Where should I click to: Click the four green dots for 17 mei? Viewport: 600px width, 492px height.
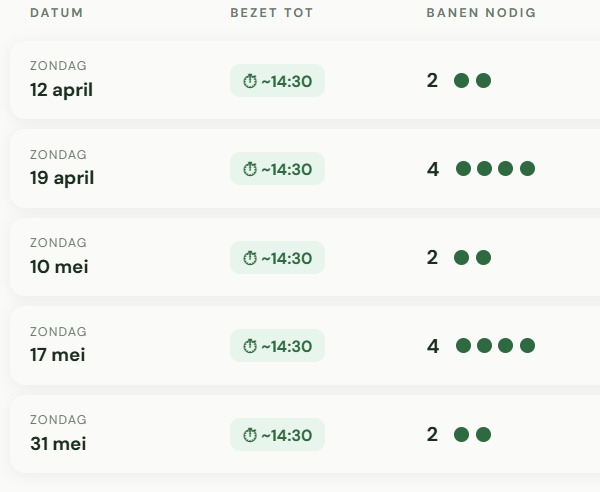tap(495, 346)
